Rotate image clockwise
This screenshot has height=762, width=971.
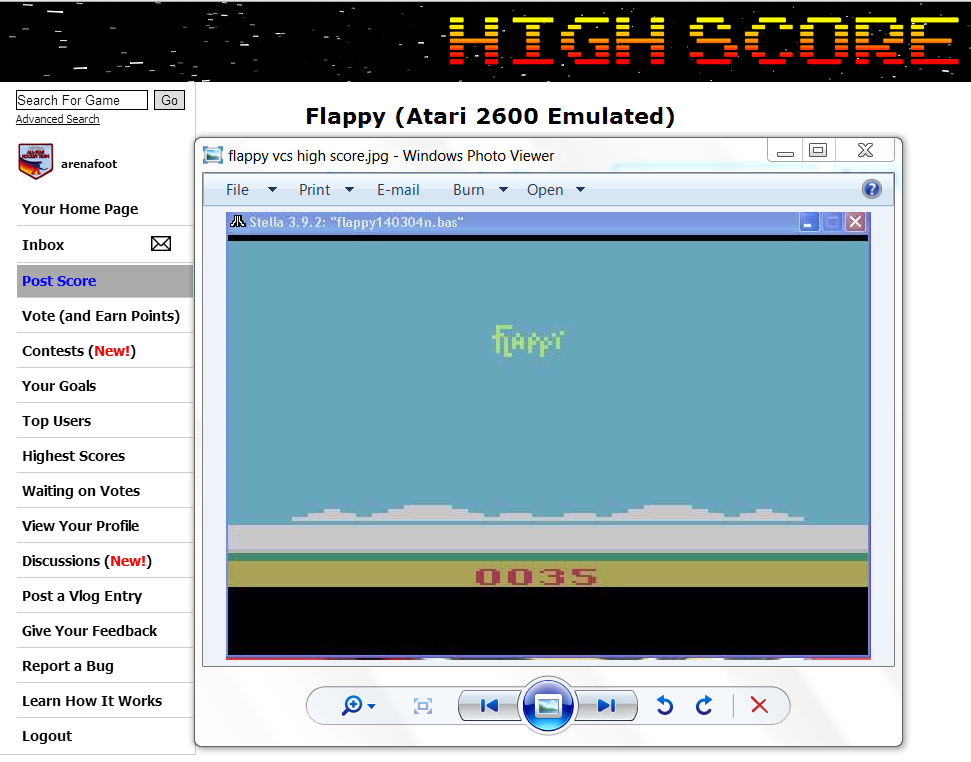point(704,706)
